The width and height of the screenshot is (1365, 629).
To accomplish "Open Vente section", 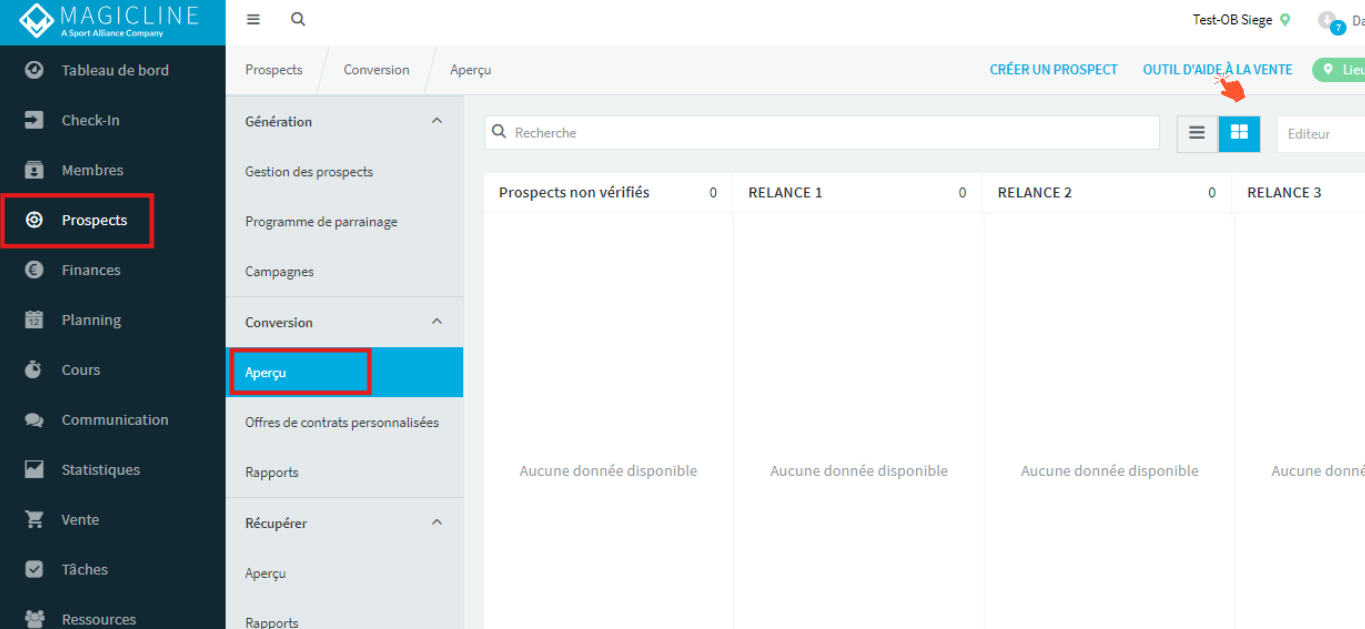I will (80, 519).
